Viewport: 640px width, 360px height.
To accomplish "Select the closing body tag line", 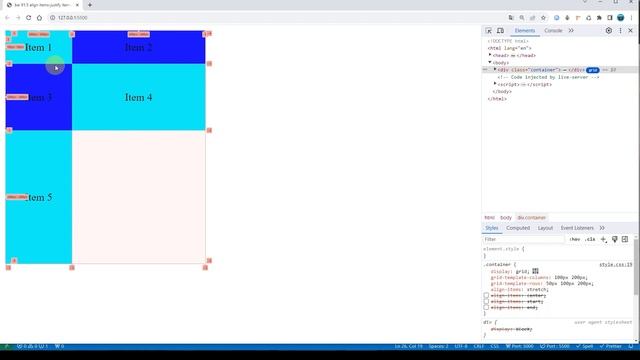I will [502, 91].
